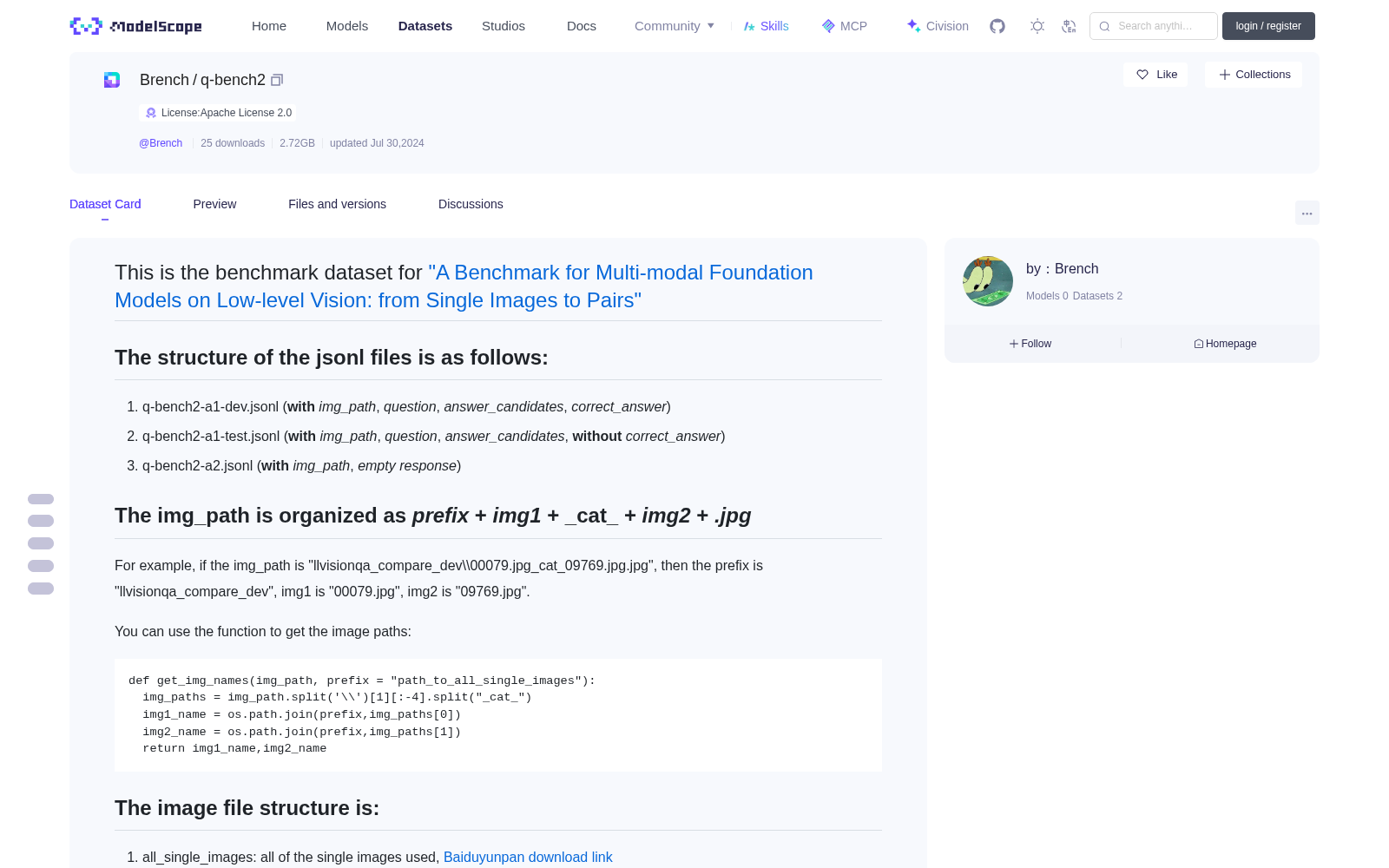Open the GitHub icon link
The image size is (1389, 868).
pos(997,26)
